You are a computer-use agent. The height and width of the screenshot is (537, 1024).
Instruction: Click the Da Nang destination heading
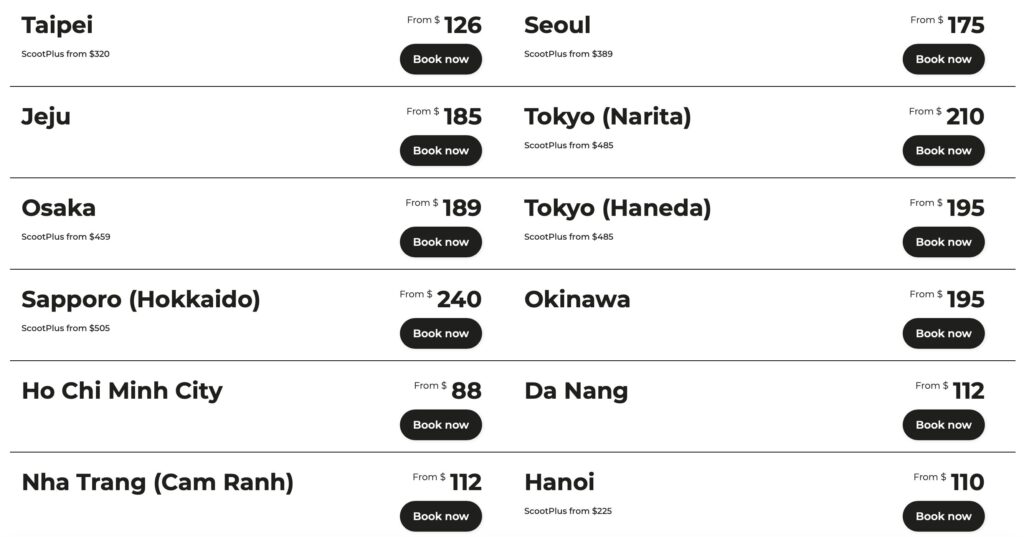tap(576, 391)
